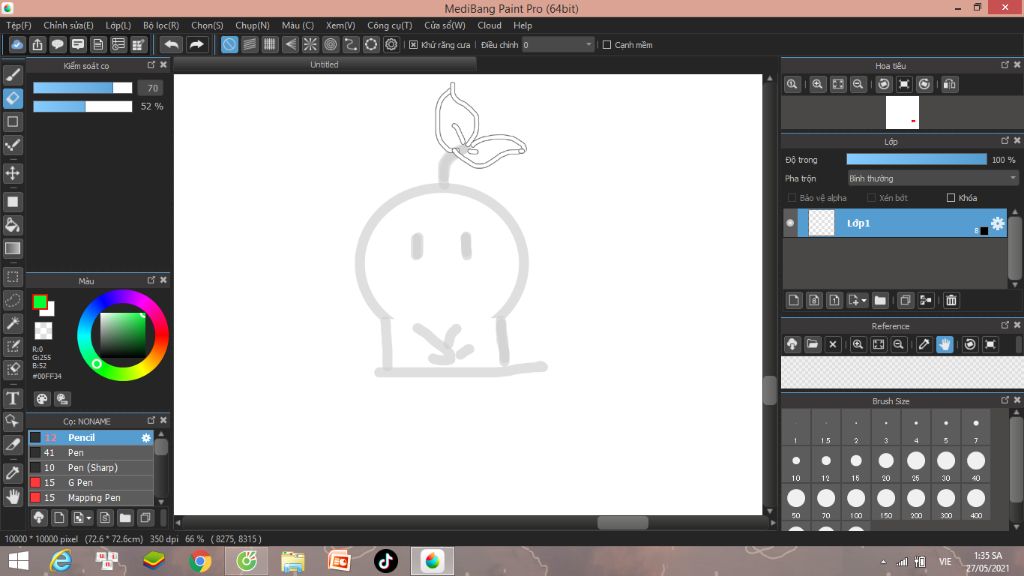Click the brush opacity slider at 52 %

point(82,106)
